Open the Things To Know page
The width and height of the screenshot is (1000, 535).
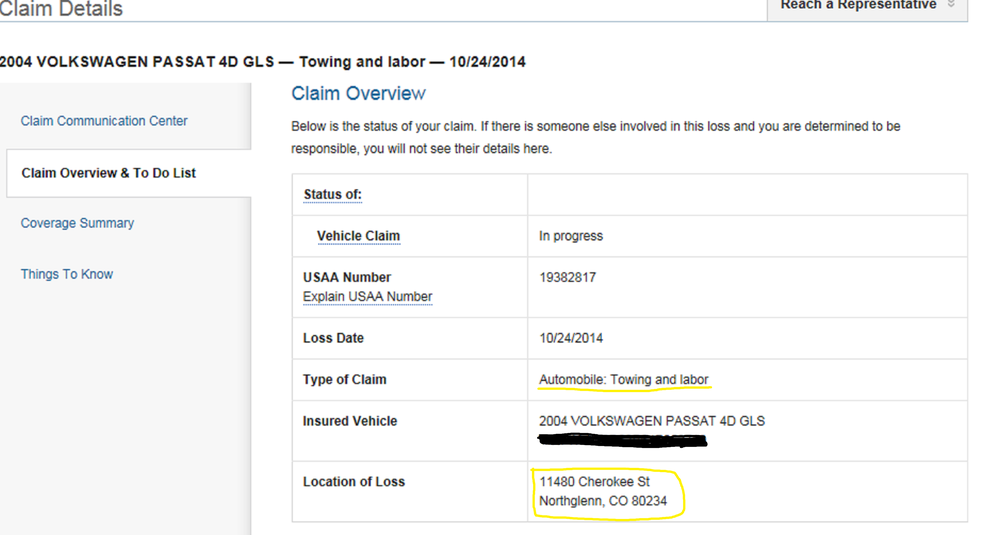tap(67, 274)
